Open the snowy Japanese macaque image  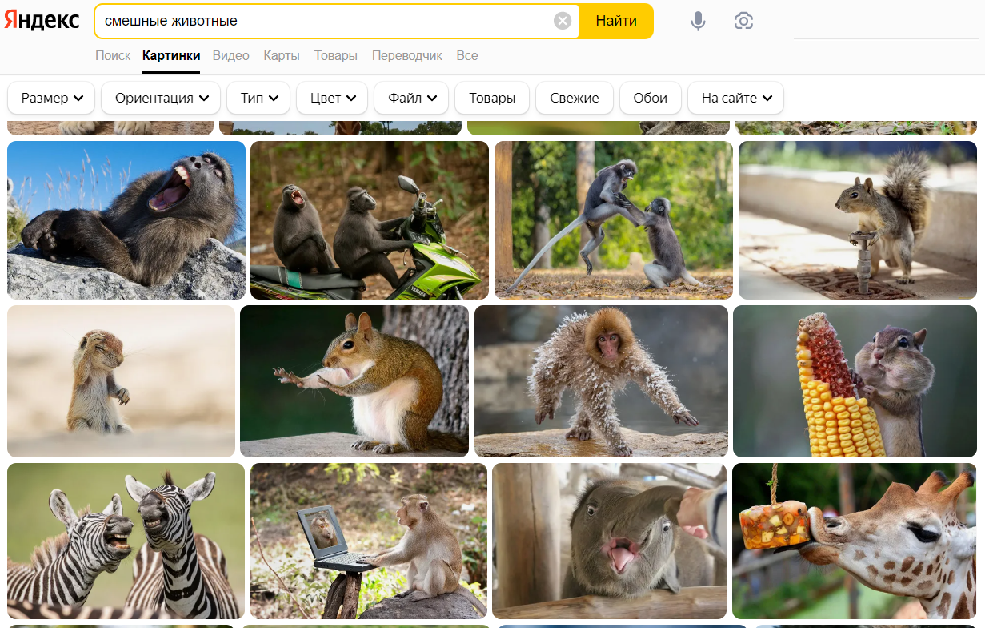click(x=601, y=381)
